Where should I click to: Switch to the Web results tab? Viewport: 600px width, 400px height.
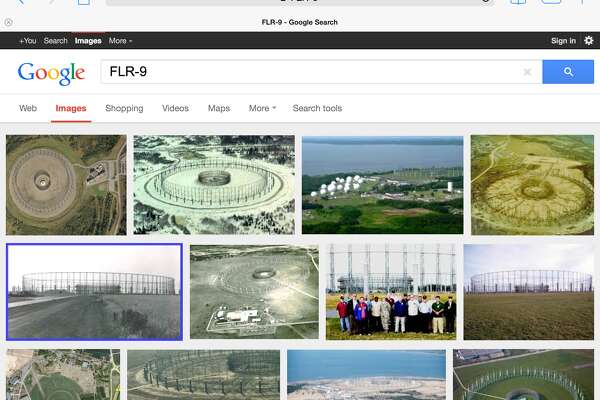click(x=28, y=108)
